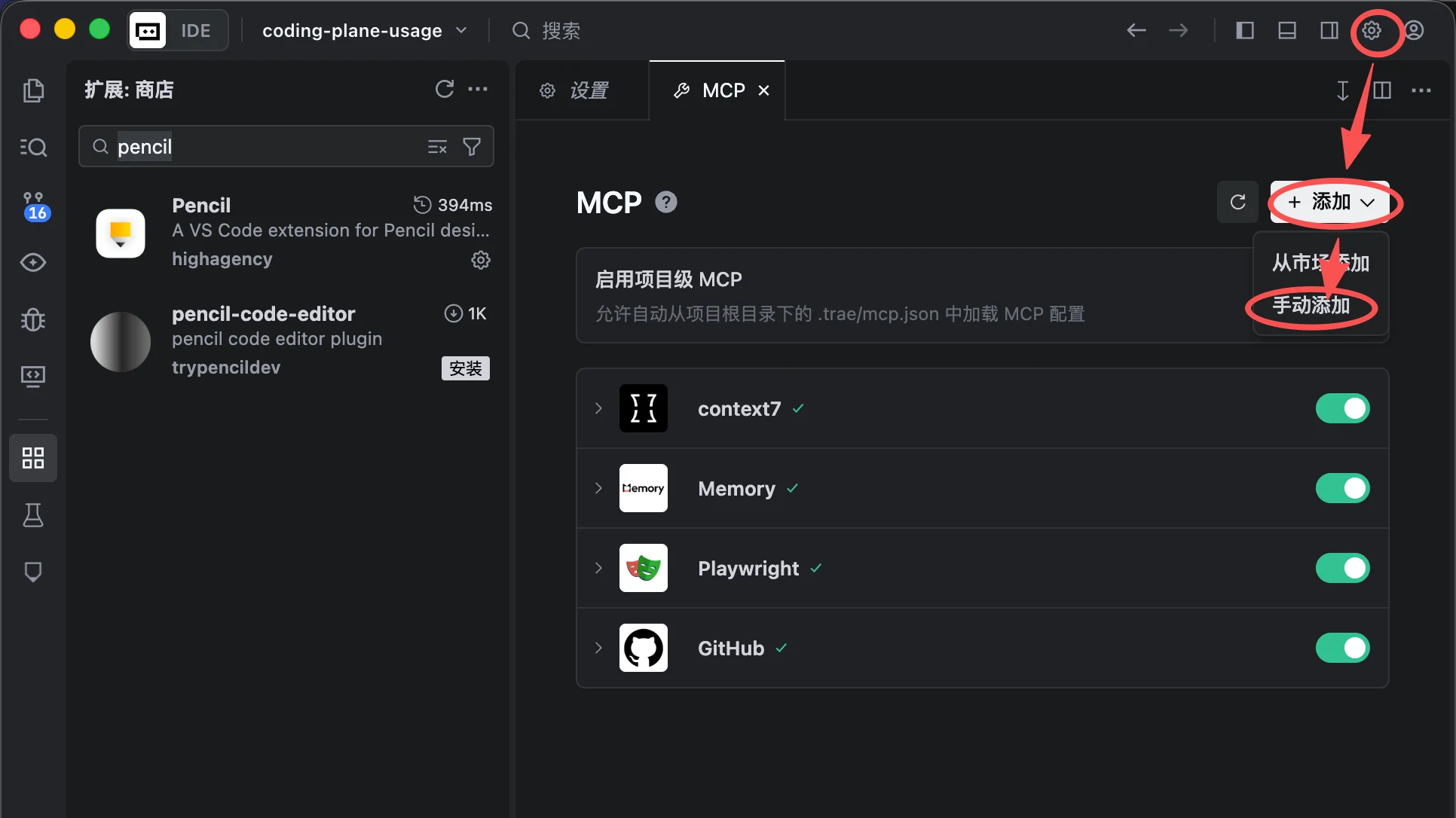Click the 安装 button for pencil-code-editor

pyautogui.click(x=465, y=368)
